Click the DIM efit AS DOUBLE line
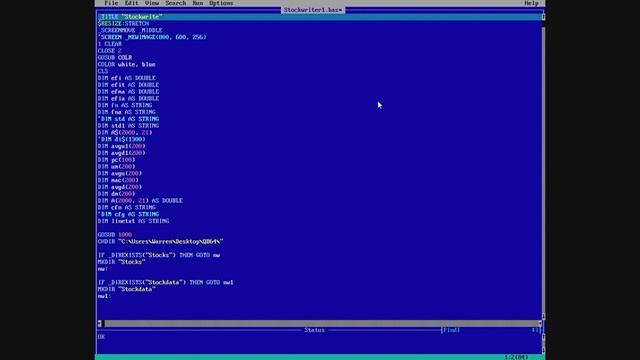 point(128,85)
